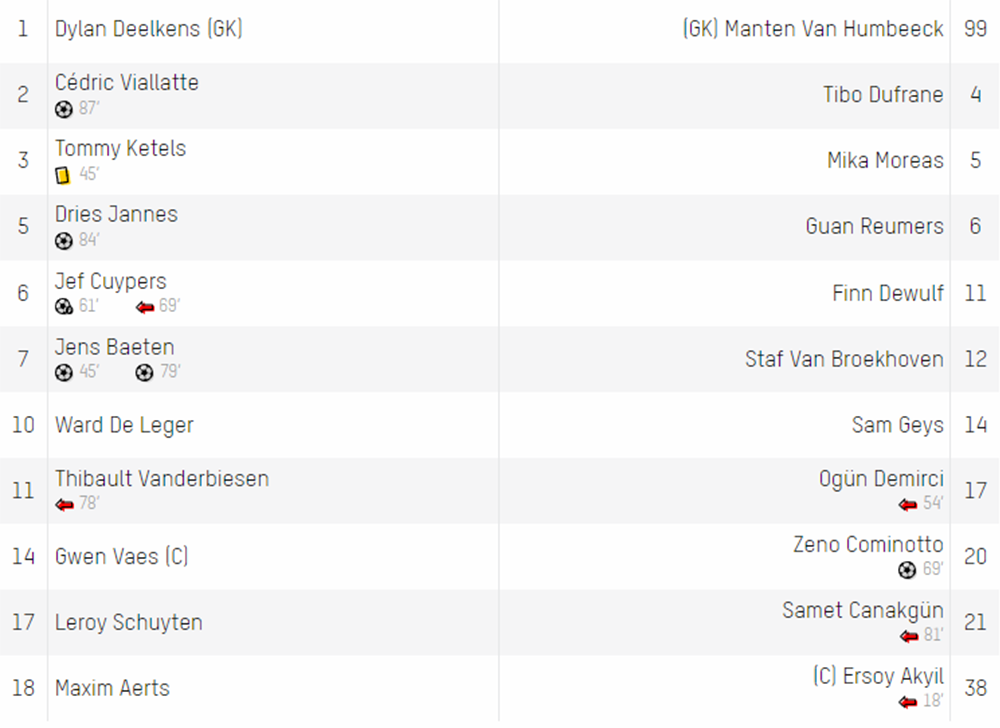Click Samet Canakgün's 81' substitution arrow

coord(909,636)
